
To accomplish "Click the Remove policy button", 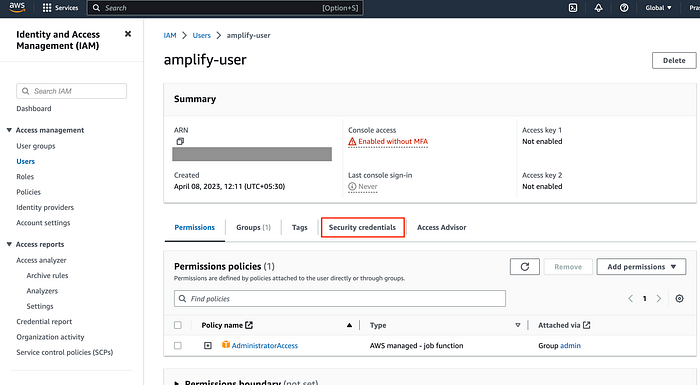I will tap(568, 267).
